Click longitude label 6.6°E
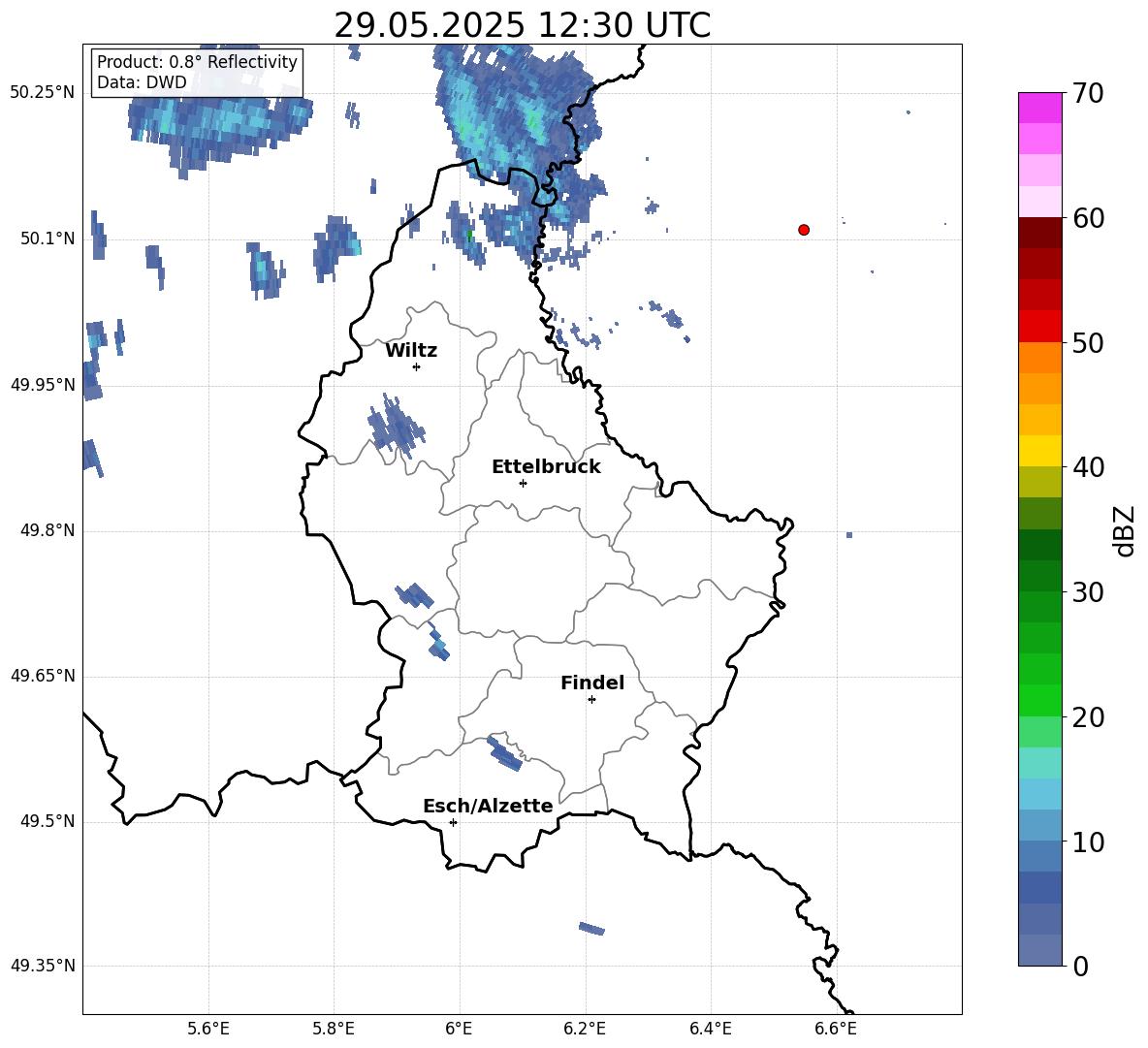The height and width of the screenshot is (1048, 1148). click(836, 1029)
